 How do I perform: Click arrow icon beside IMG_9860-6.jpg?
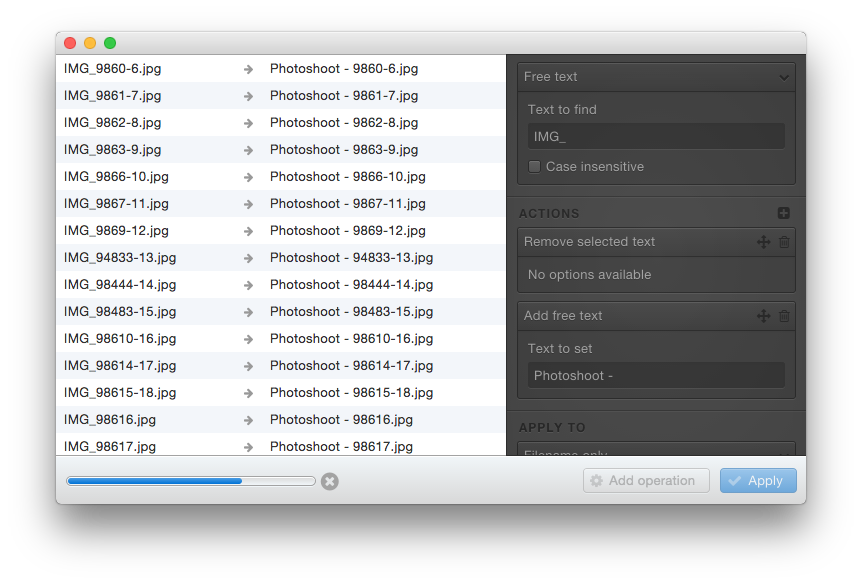(x=248, y=70)
